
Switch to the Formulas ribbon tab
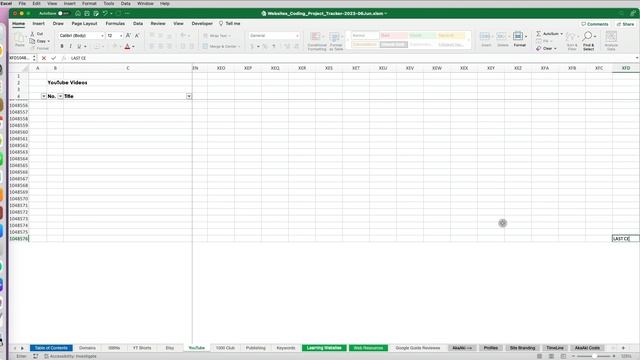point(115,24)
